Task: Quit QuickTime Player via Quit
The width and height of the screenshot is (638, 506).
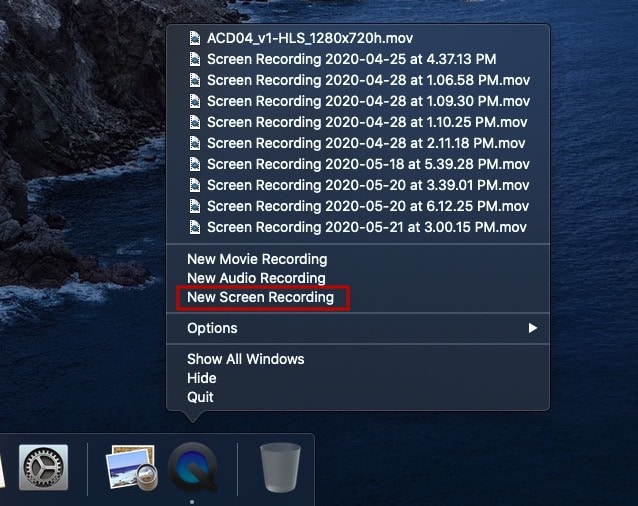Action: point(200,397)
